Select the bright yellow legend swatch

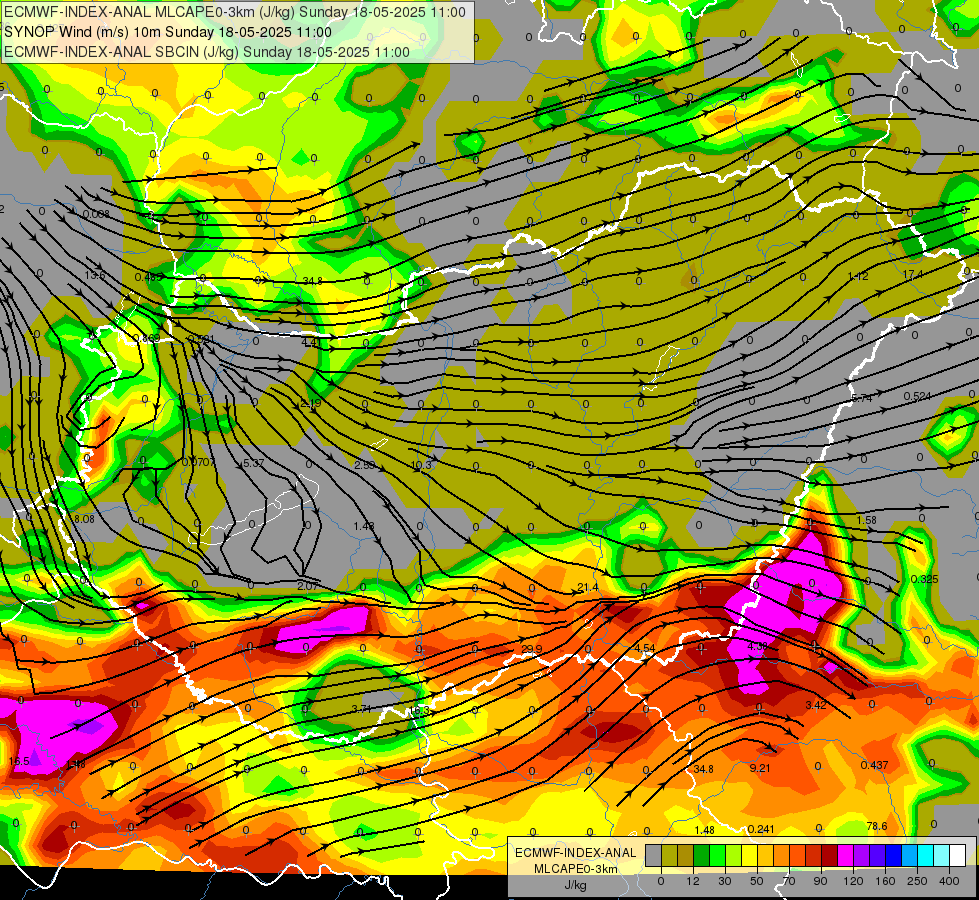coord(750,855)
